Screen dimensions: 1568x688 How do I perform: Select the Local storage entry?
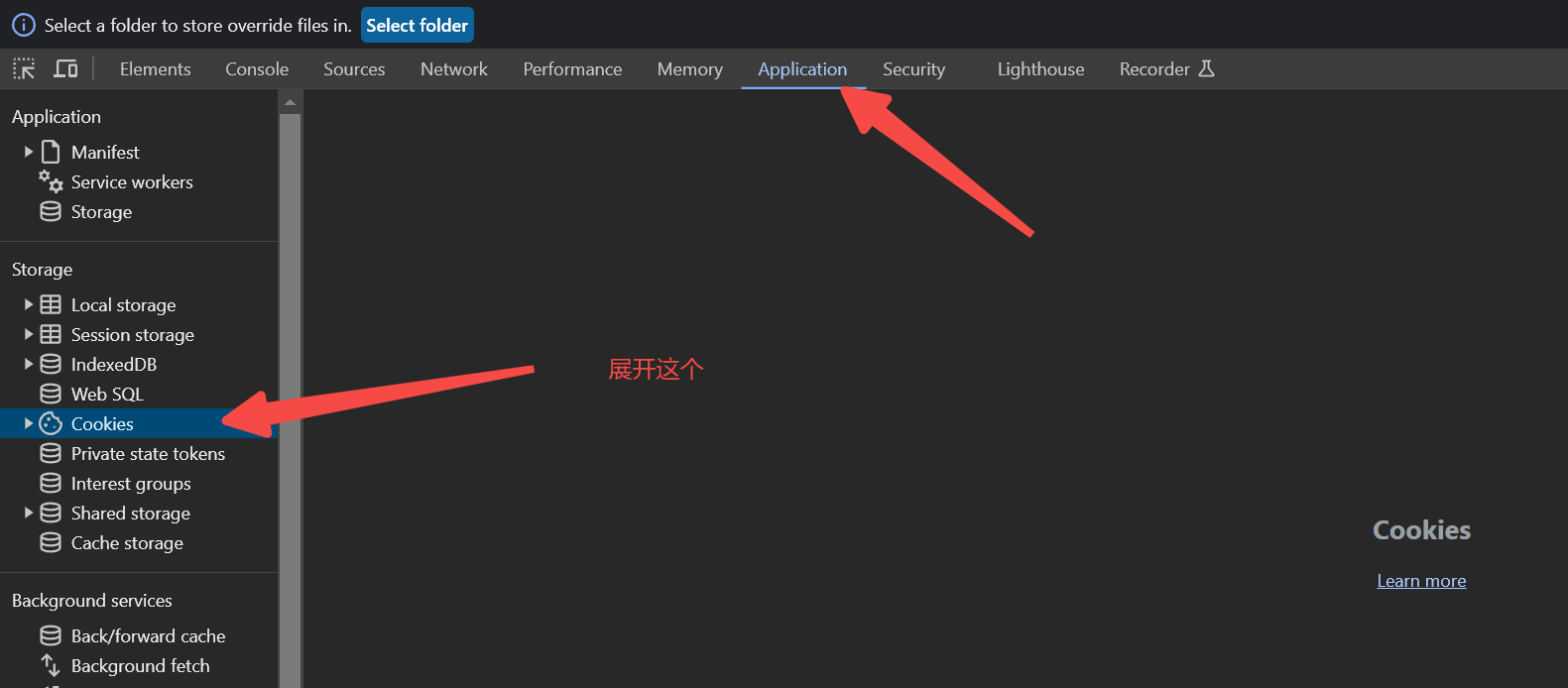(123, 304)
